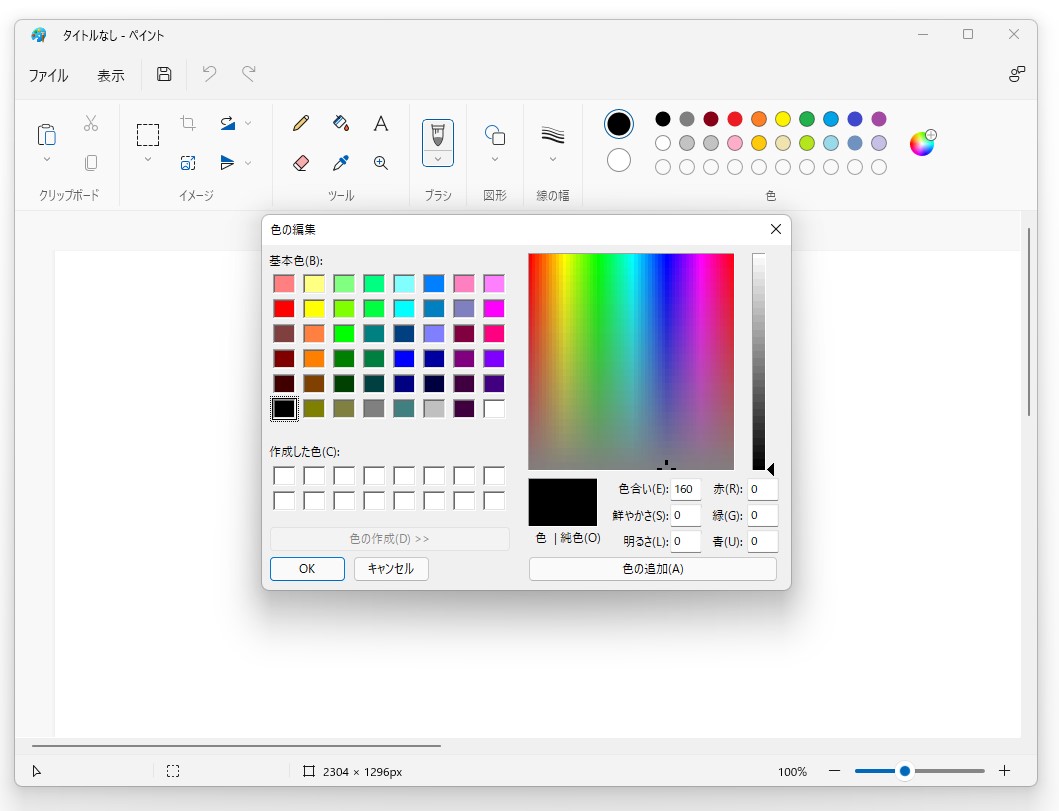Click the 色|純色(O) black preview box

[563, 502]
